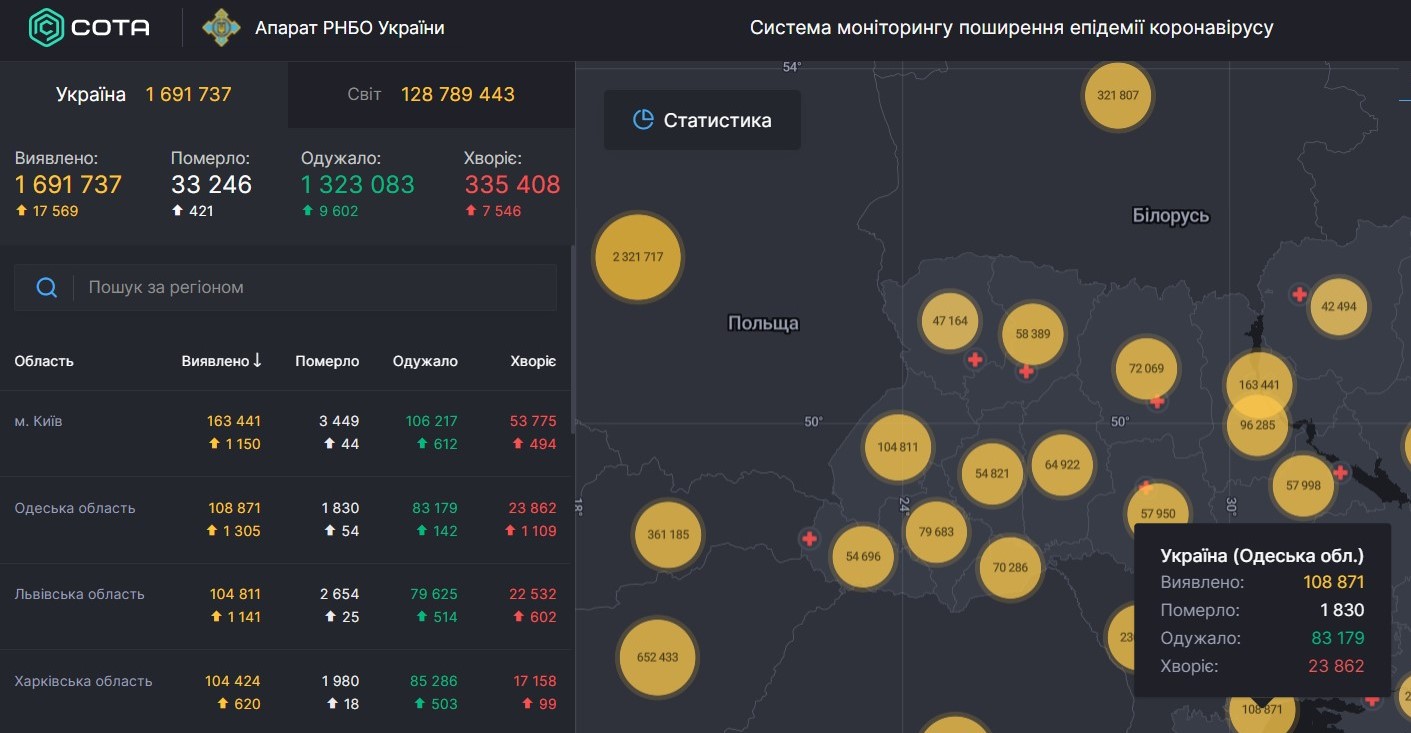The width and height of the screenshot is (1411, 733).
Task: Click the red cross left of the 54 696 bubble
Action: [x=810, y=539]
